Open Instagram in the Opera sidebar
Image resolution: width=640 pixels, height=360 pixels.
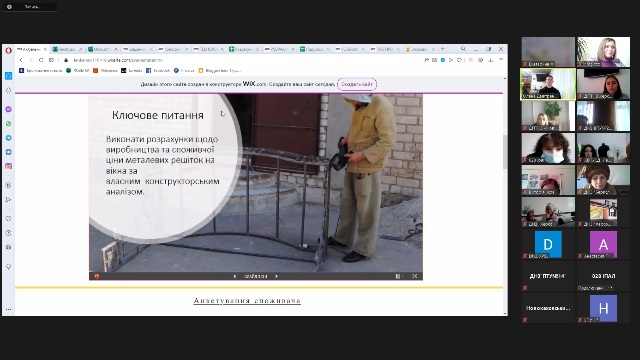point(8,166)
